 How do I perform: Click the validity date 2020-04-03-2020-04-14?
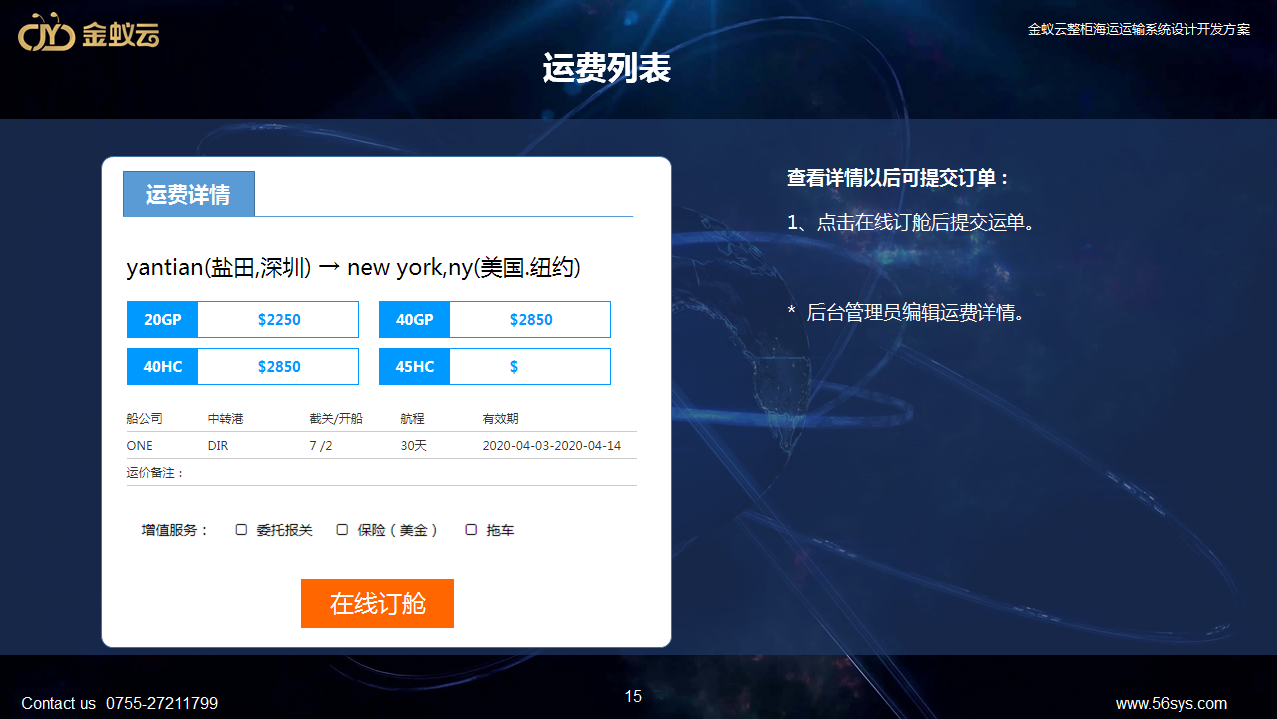click(551, 446)
